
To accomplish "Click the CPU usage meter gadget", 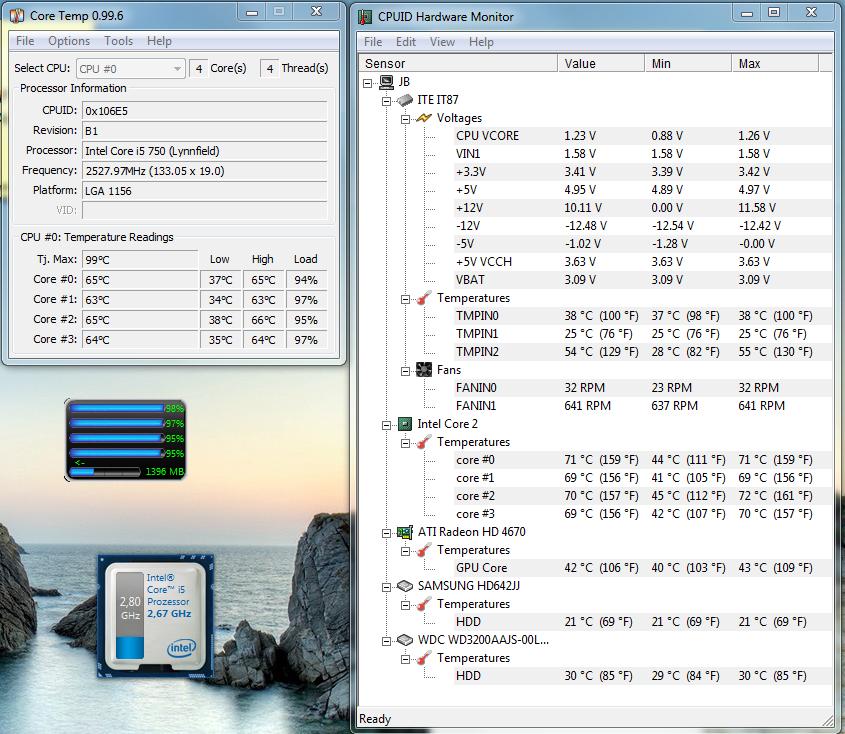I will pyautogui.click(x=126, y=440).
